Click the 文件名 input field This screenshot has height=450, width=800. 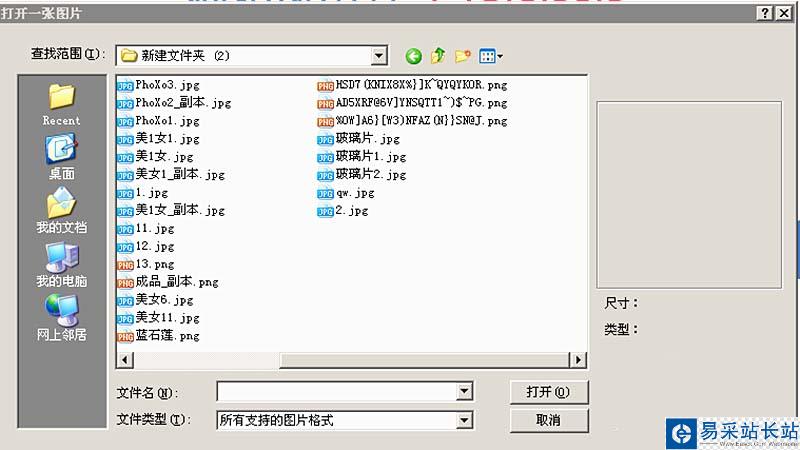pyautogui.click(x=337, y=392)
